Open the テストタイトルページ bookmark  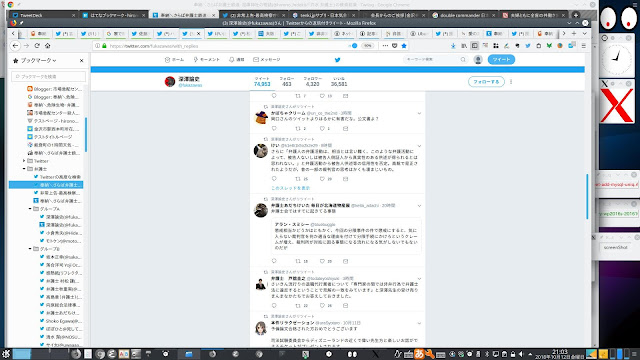[49, 137]
